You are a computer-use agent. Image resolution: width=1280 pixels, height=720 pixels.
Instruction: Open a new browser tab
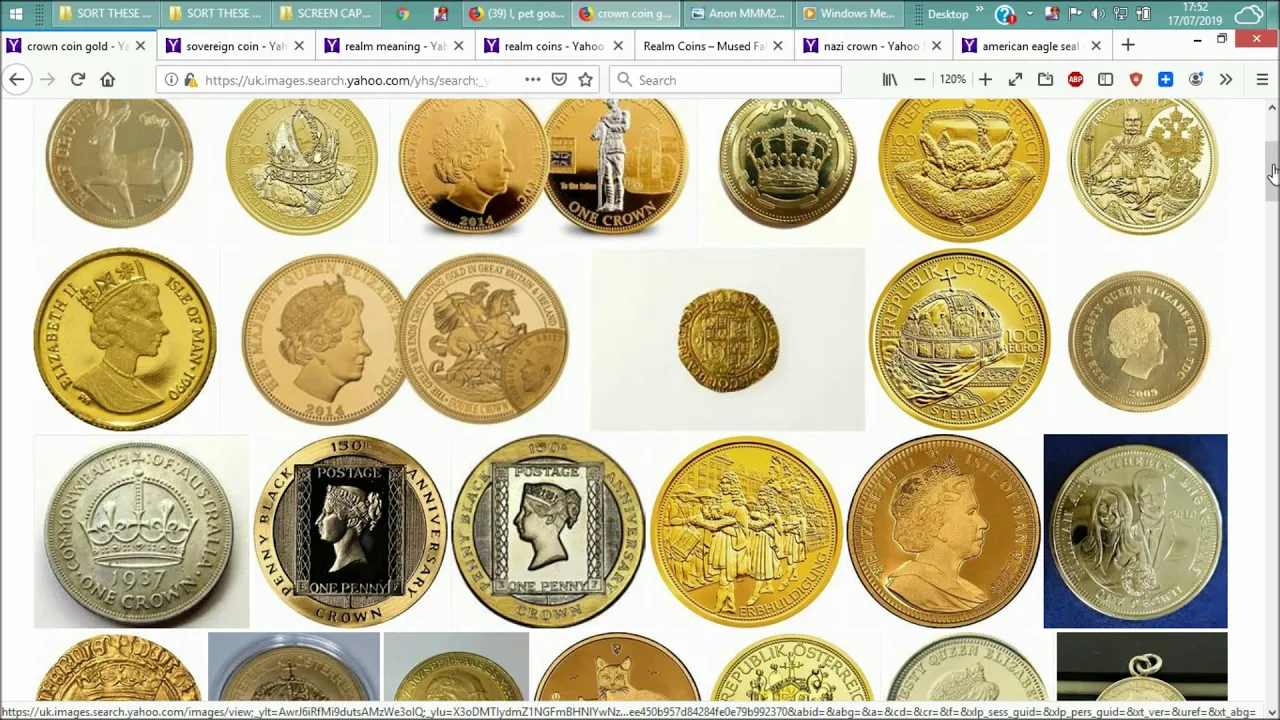pos(1128,46)
